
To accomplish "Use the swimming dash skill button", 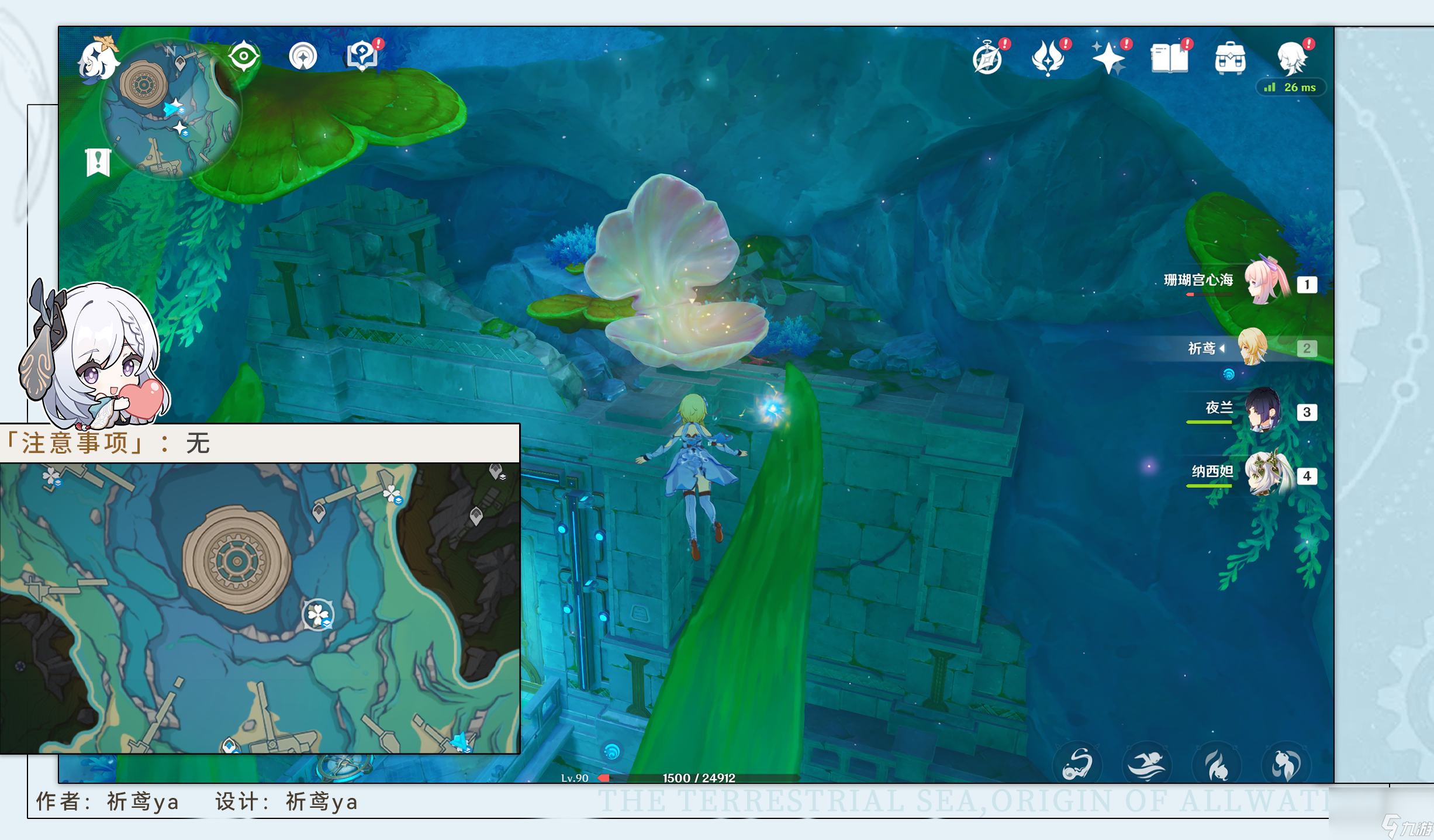I will pos(1146,765).
